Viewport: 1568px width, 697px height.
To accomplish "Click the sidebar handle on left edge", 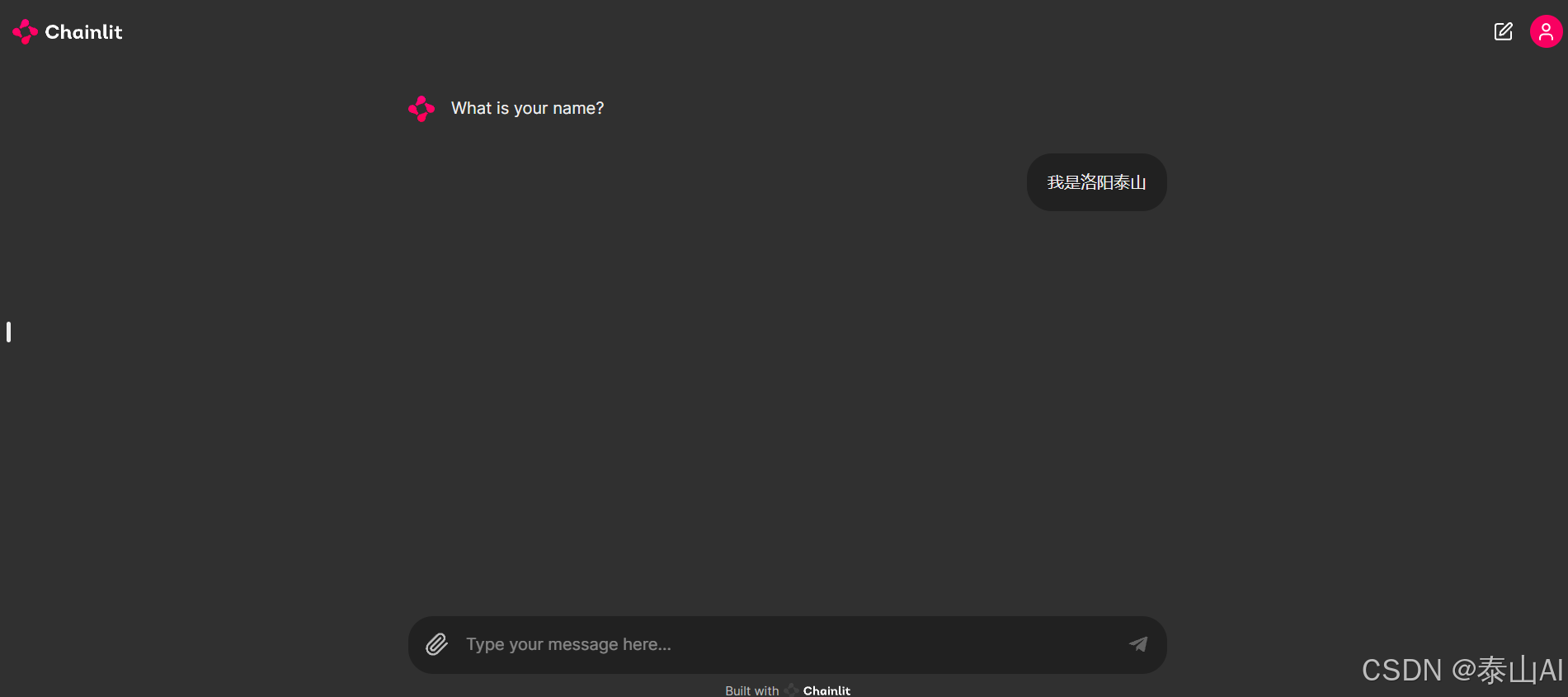I will point(8,332).
